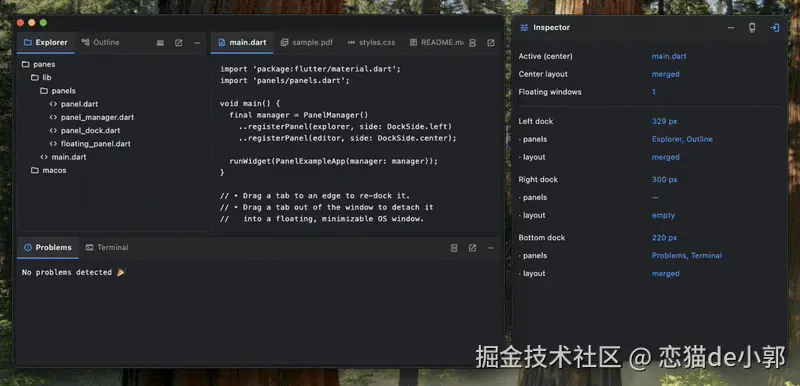Click the runWidget line in the code editor
Viewport: 800px width, 386px height.
(333, 161)
